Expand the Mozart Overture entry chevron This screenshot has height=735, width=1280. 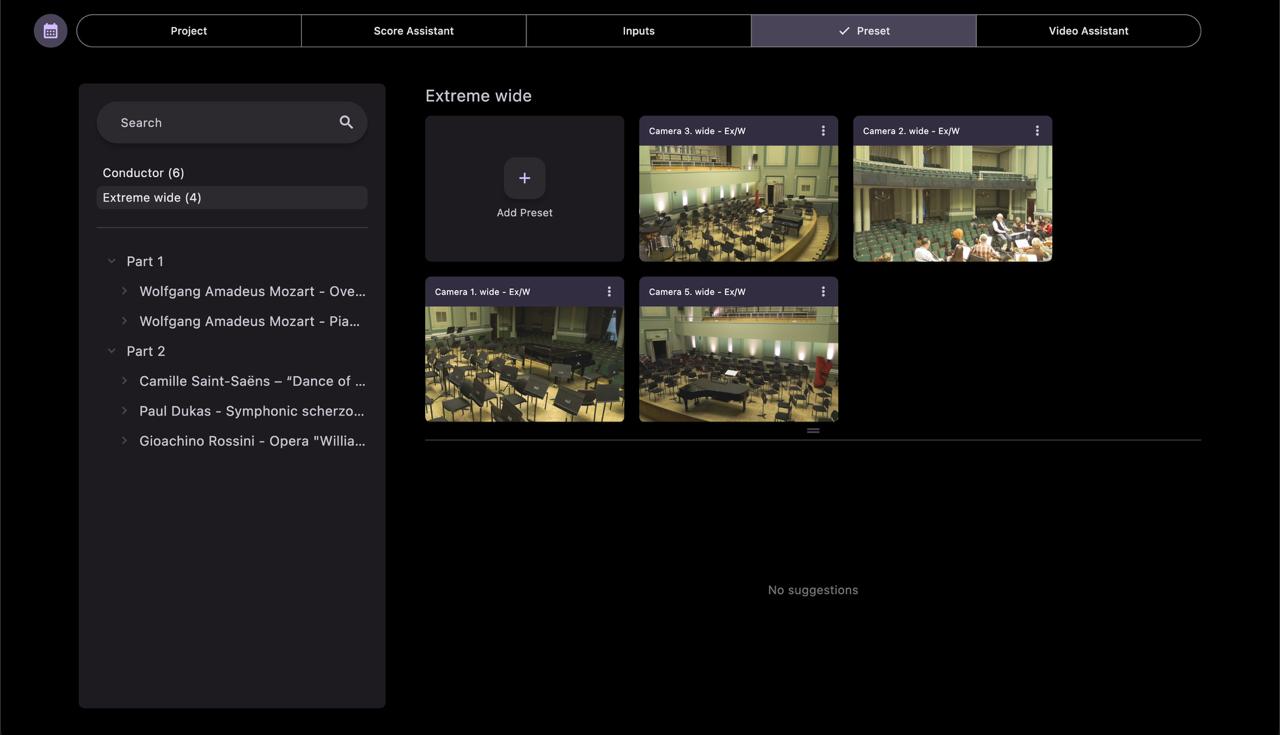click(x=124, y=290)
